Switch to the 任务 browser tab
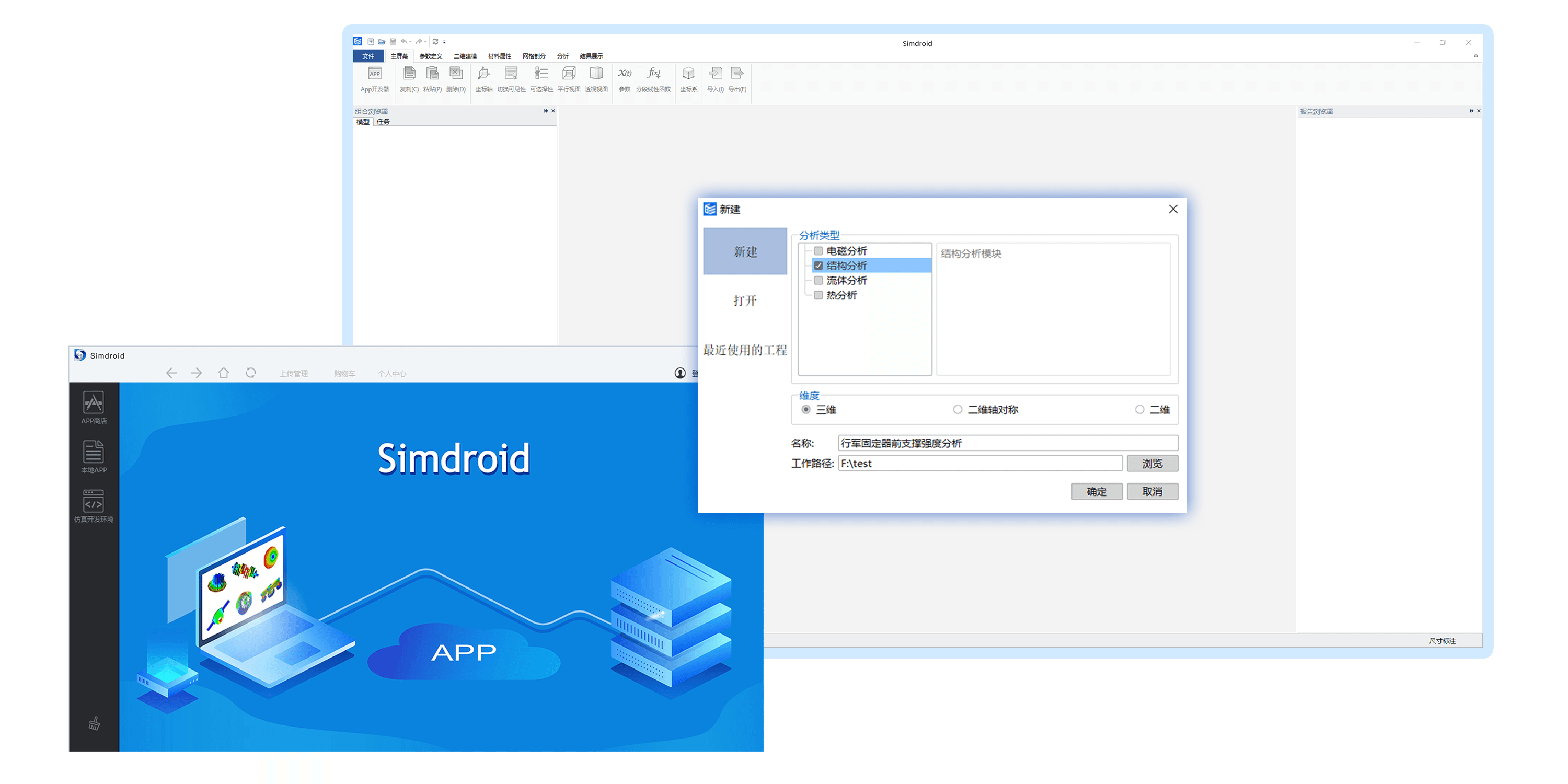Viewport: 1568px width, 784px height. [383, 122]
